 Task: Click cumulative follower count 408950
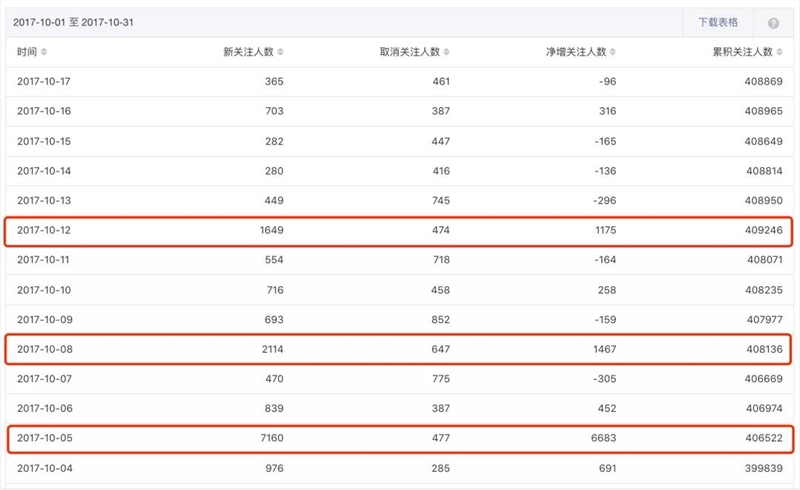[764, 201]
